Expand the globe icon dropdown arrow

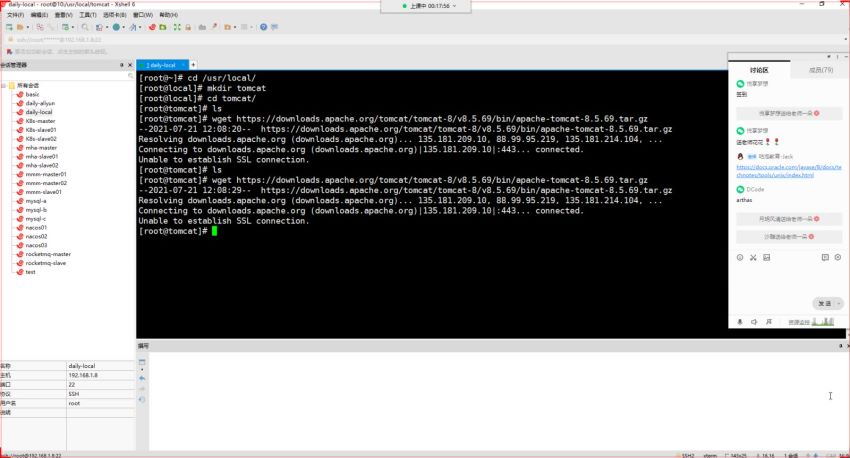point(123,27)
